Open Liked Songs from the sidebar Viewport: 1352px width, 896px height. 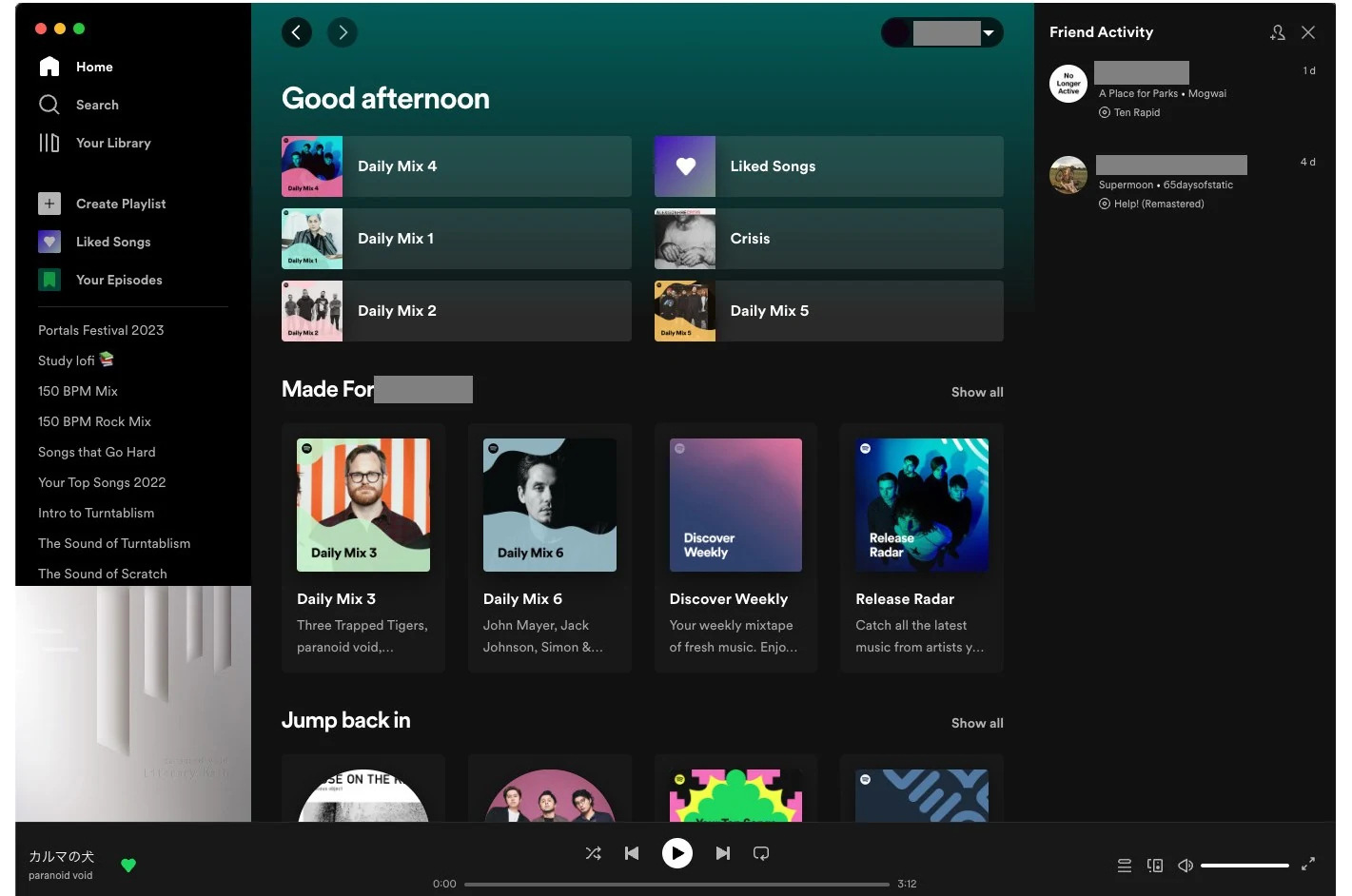coord(94,242)
